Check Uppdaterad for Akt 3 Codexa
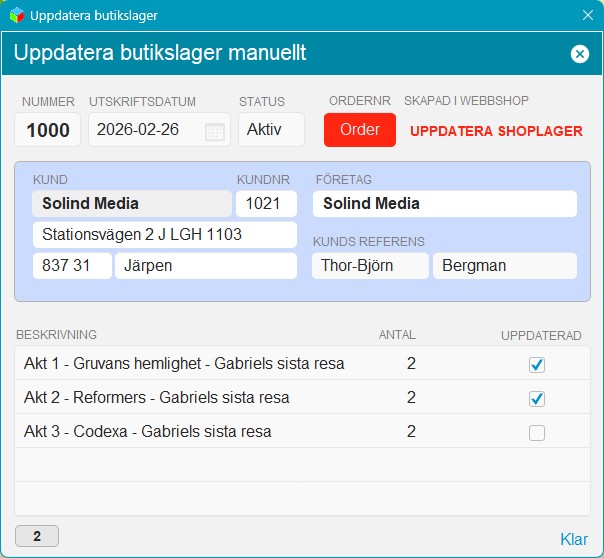 pyautogui.click(x=537, y=432)
